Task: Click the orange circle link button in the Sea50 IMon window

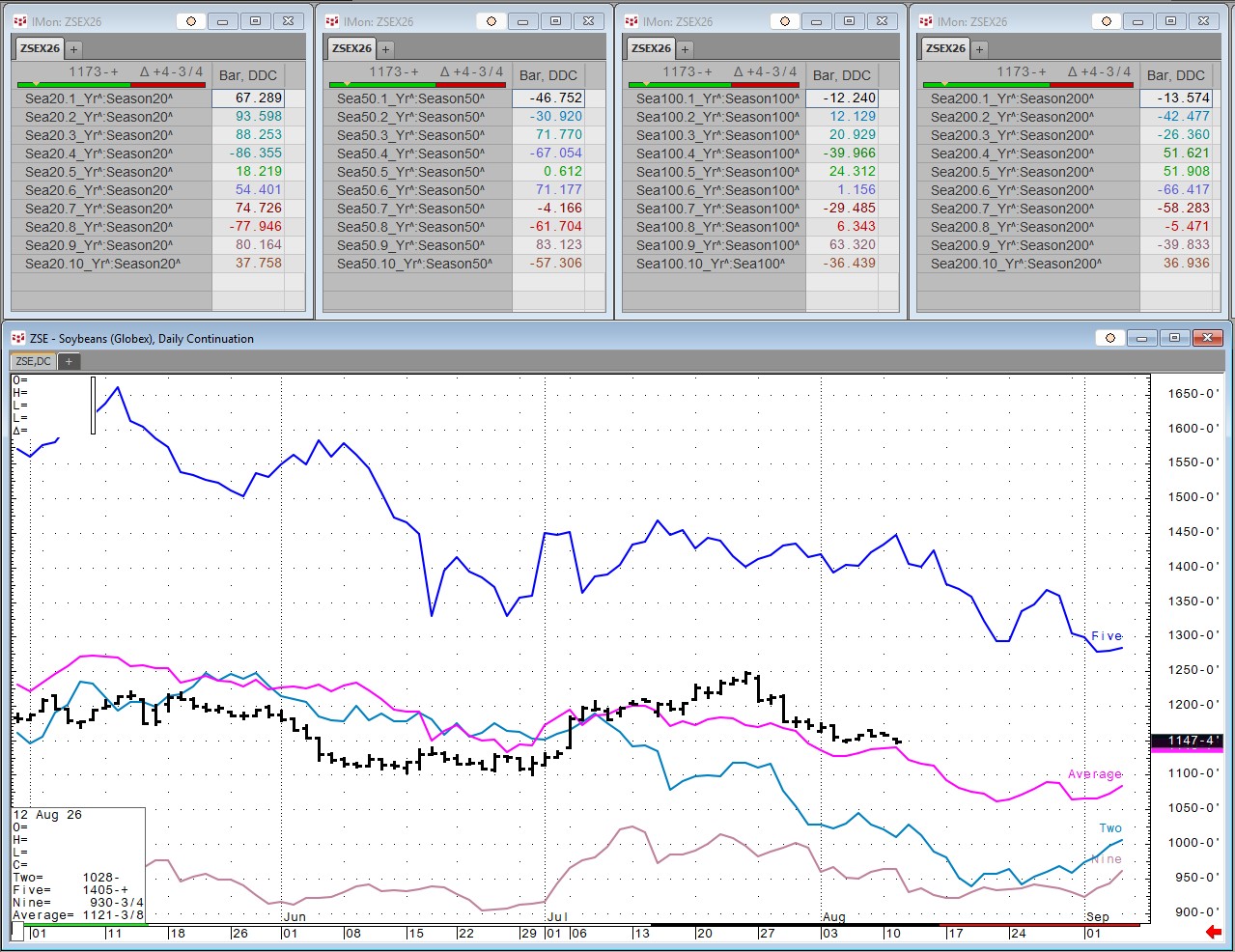Action: [x=491, y=21]
